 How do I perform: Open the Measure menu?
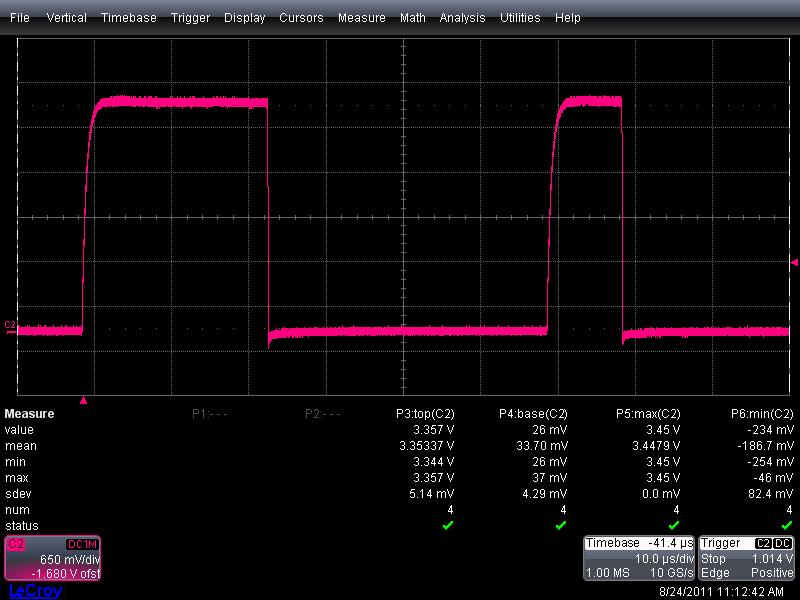tap(361, 17)
